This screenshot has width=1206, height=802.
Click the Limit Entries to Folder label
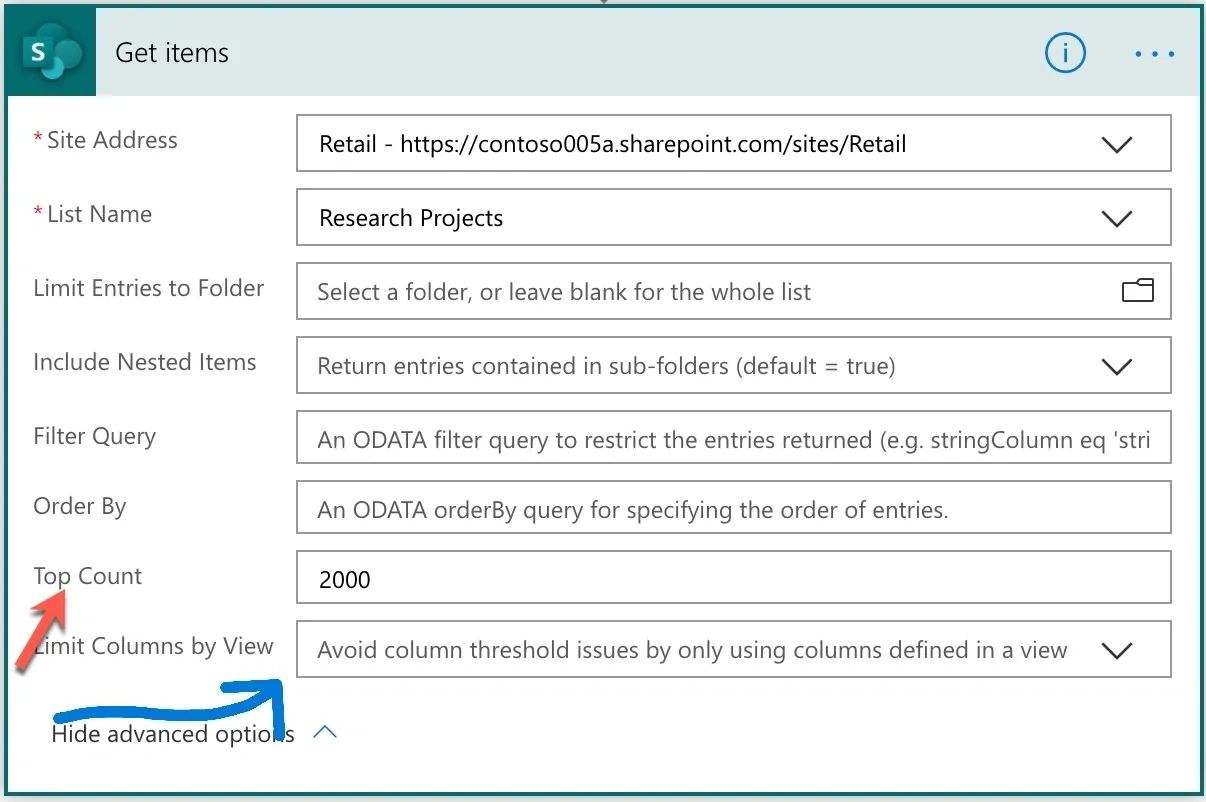pyautogui.click(x=149, y=288)
